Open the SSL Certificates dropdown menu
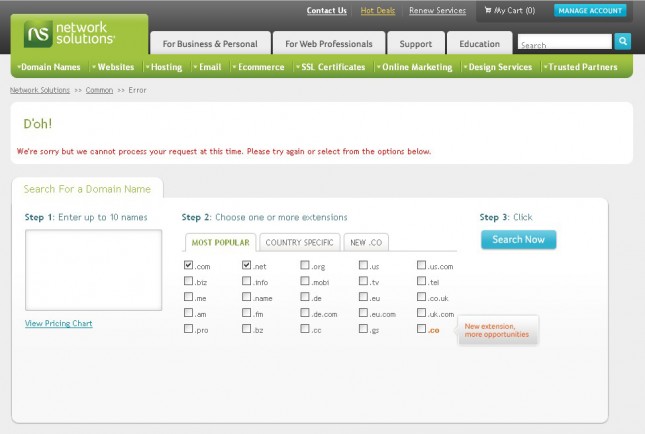Screen dimensions: 645x434 tap(333, 67)
